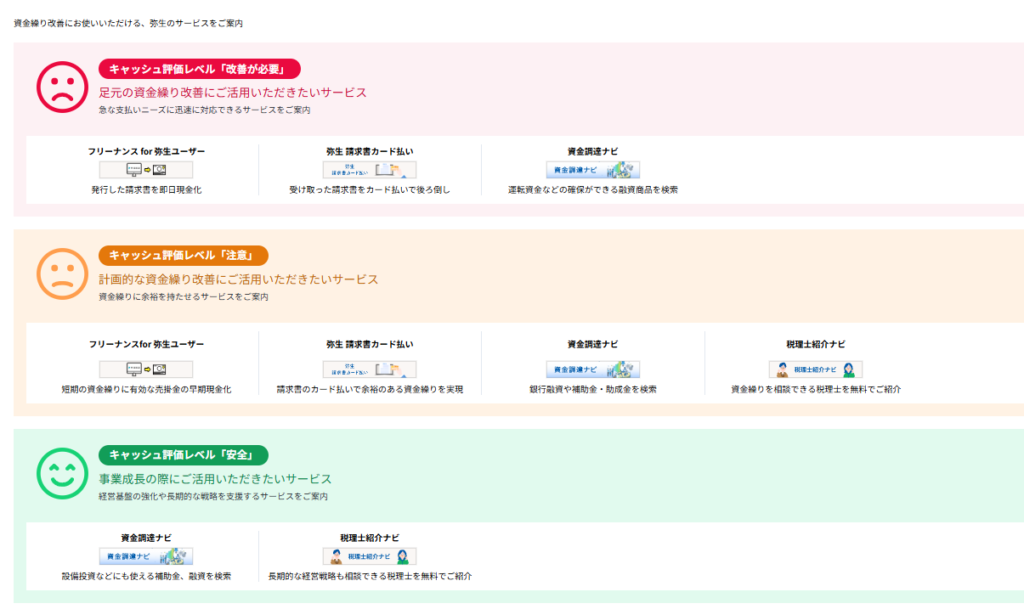Image resolution: width=1024 pixels, height=609 pixels.
Task: Click 請求書カード払い banner image in 改善が必要 section
Action: pos(369,170)
